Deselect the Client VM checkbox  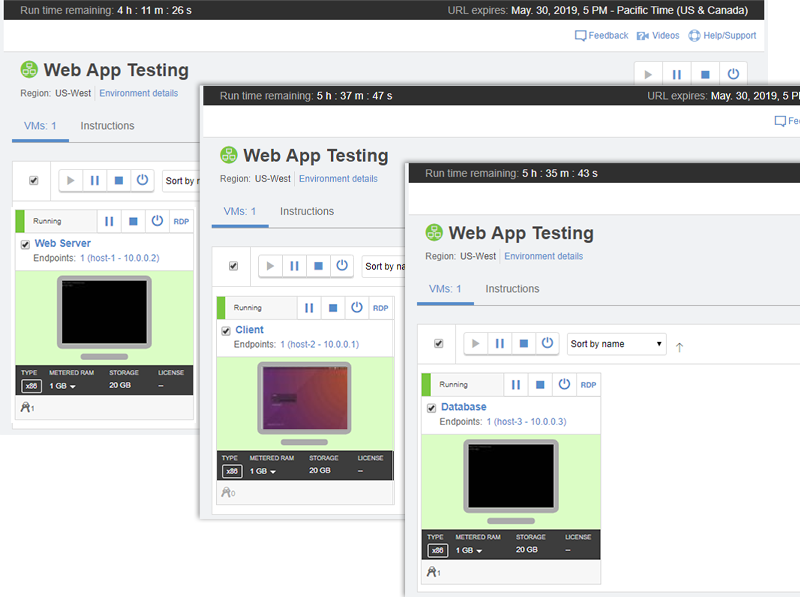tap(225, 329)
